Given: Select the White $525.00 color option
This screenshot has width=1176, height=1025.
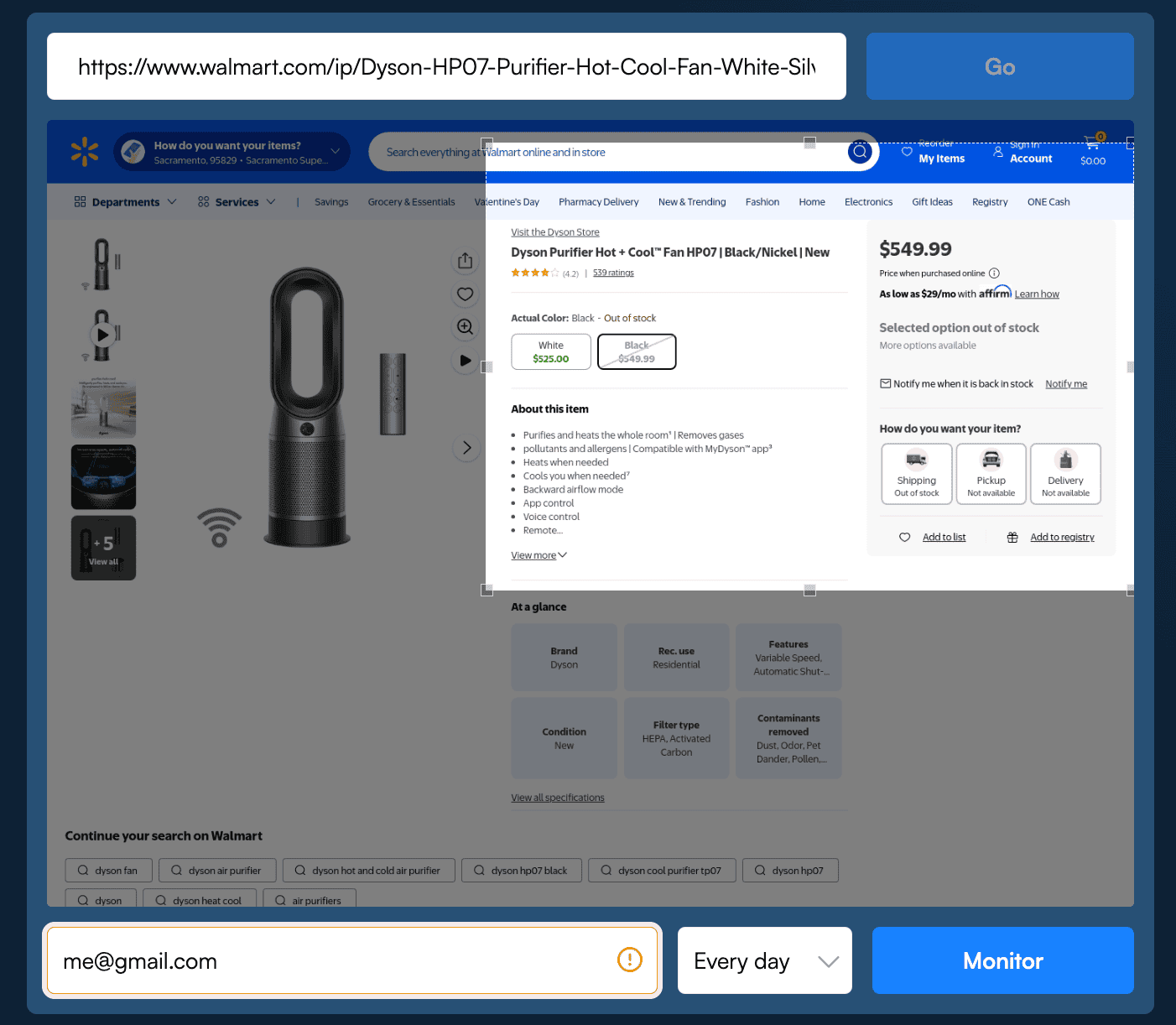Looking at the screenshot, I should coord(551,351).
